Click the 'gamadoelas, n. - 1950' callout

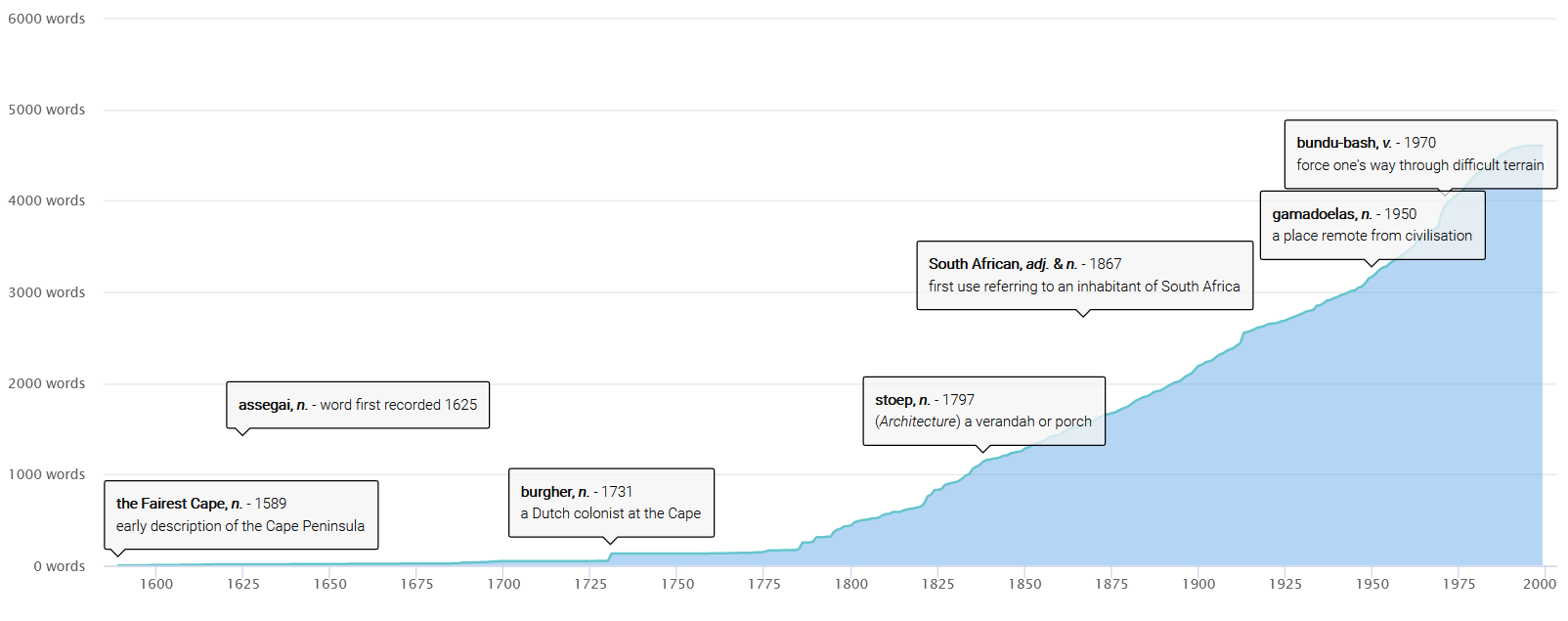click(1372, 225)
